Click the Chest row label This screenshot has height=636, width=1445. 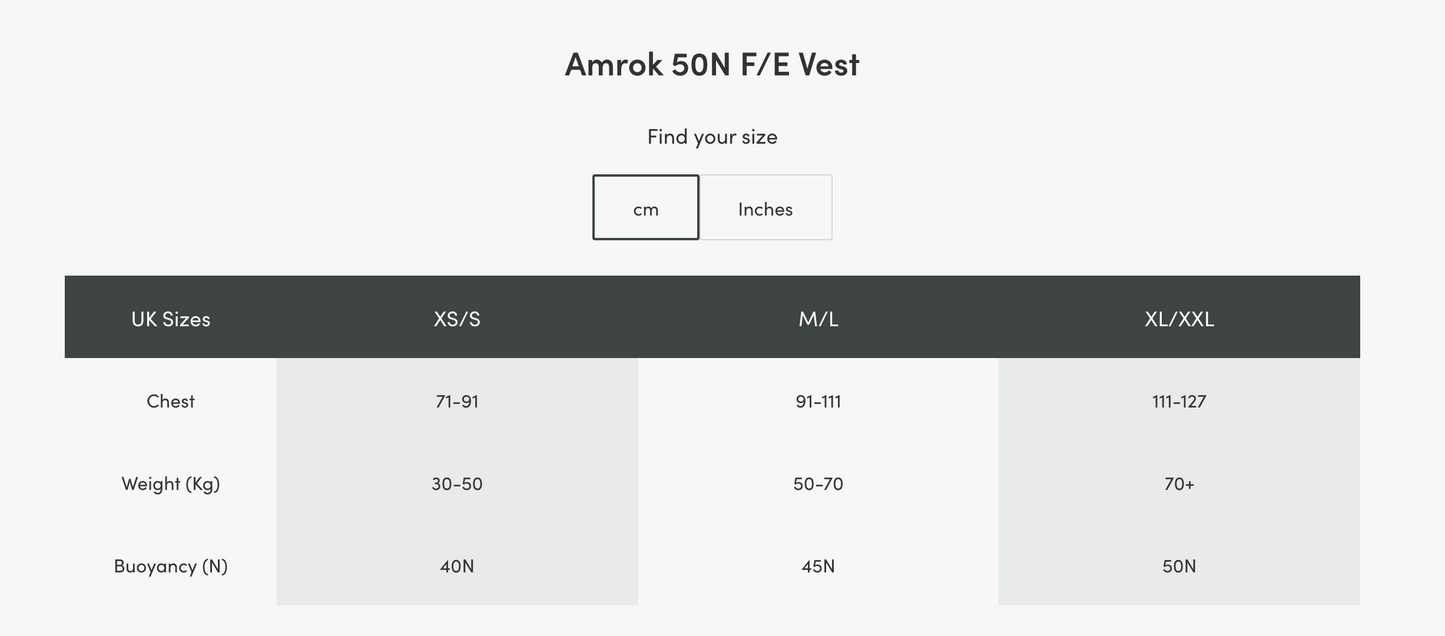171,401
